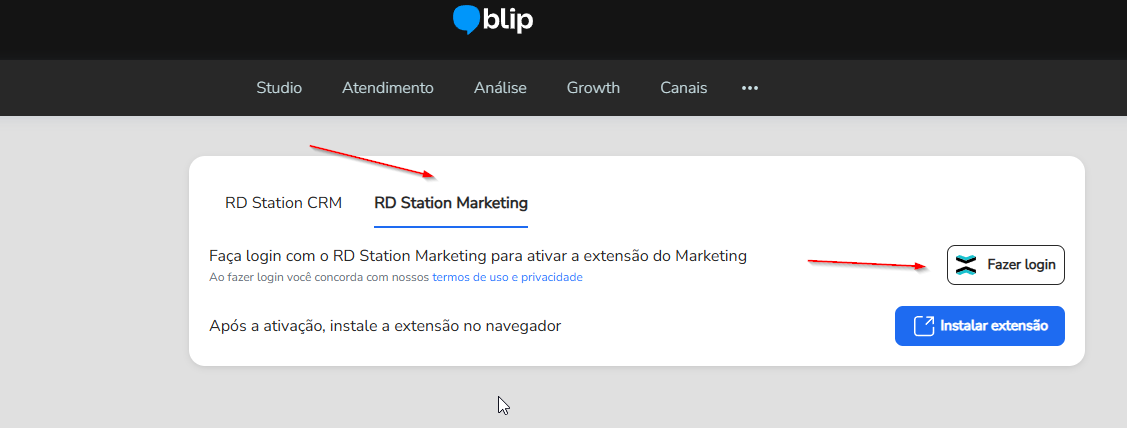
Task: Click the blip logo
Action: (x=493, y=19)
